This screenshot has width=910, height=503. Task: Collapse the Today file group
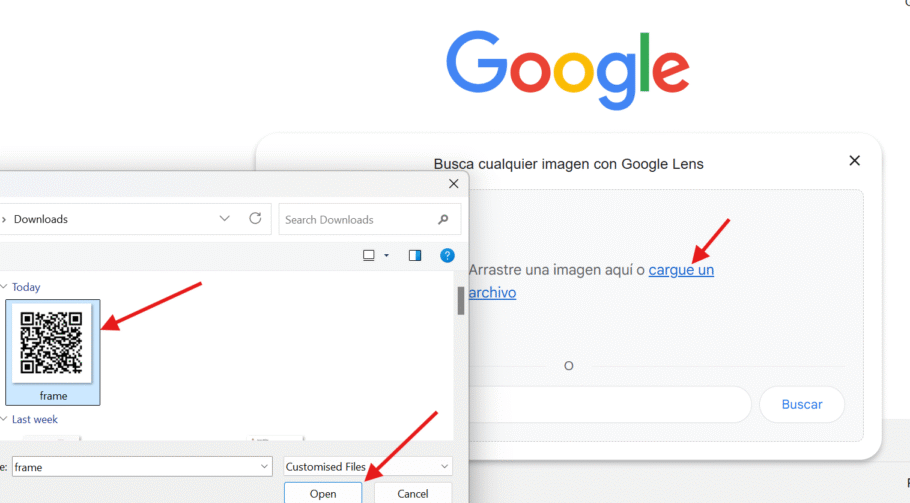(x=3, y=287)
